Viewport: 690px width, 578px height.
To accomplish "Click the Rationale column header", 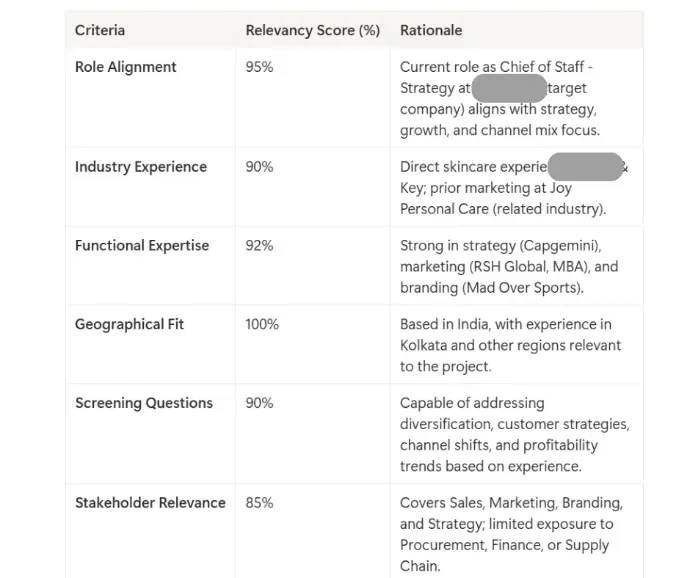I will click(x=431, y=30).
